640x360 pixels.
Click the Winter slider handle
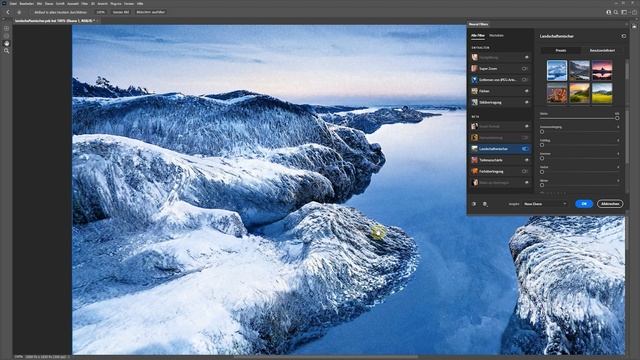coord(542,185)
